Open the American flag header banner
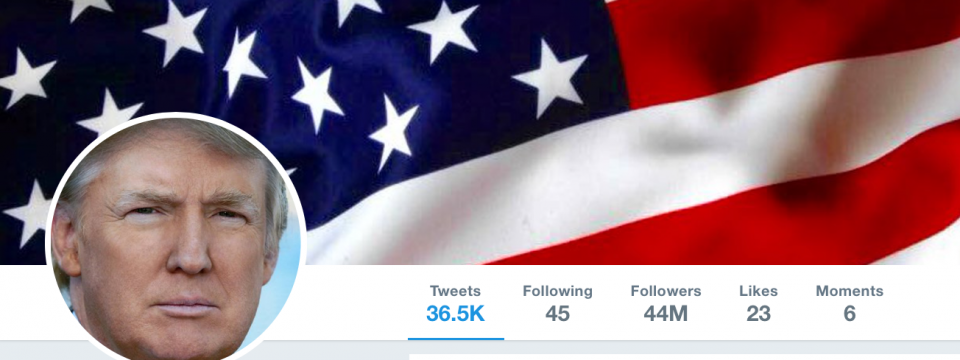Image resolution: width=960 pixels, height=360 pixels. coord(480,132)
